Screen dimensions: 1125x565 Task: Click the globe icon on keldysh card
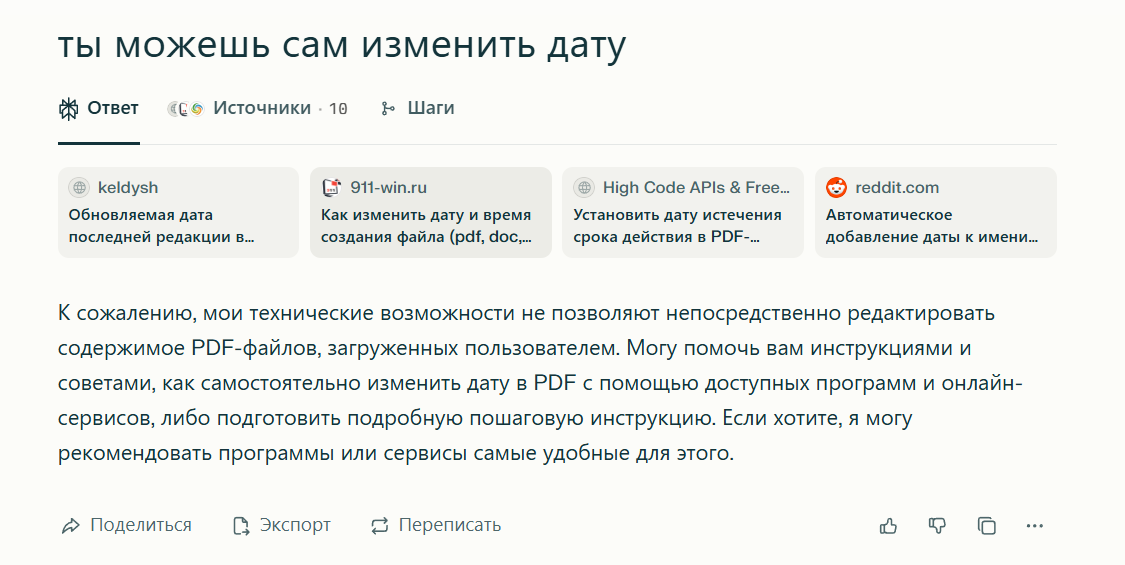click(79, 188)
